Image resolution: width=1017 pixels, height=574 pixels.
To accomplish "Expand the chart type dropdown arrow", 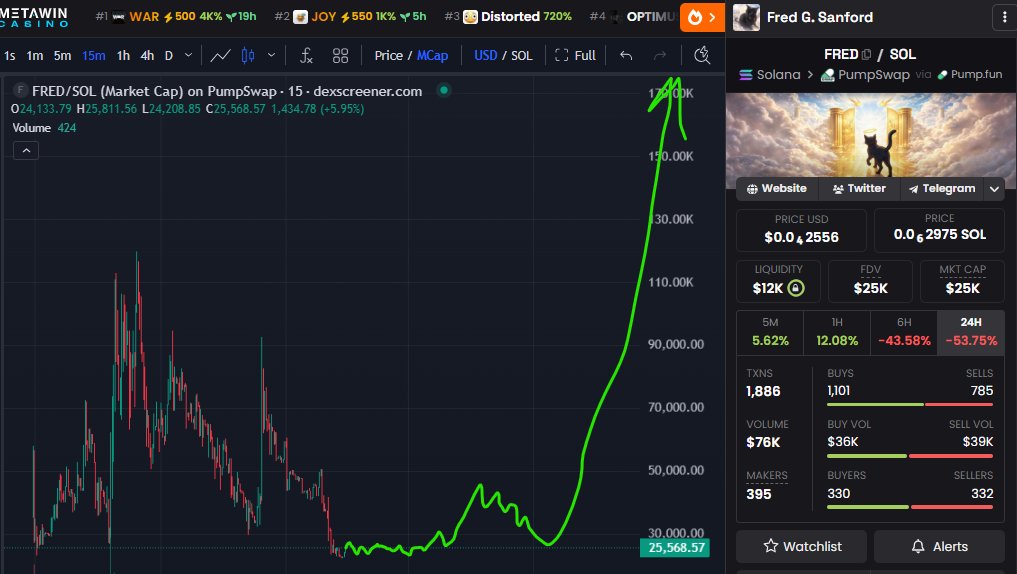I will coord(271,56).
